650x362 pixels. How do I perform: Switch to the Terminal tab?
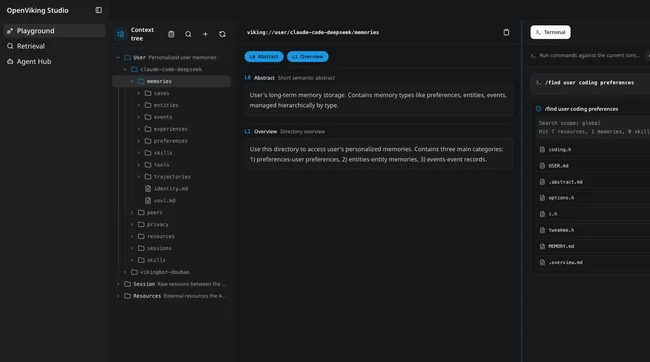(x=551, y=32)
